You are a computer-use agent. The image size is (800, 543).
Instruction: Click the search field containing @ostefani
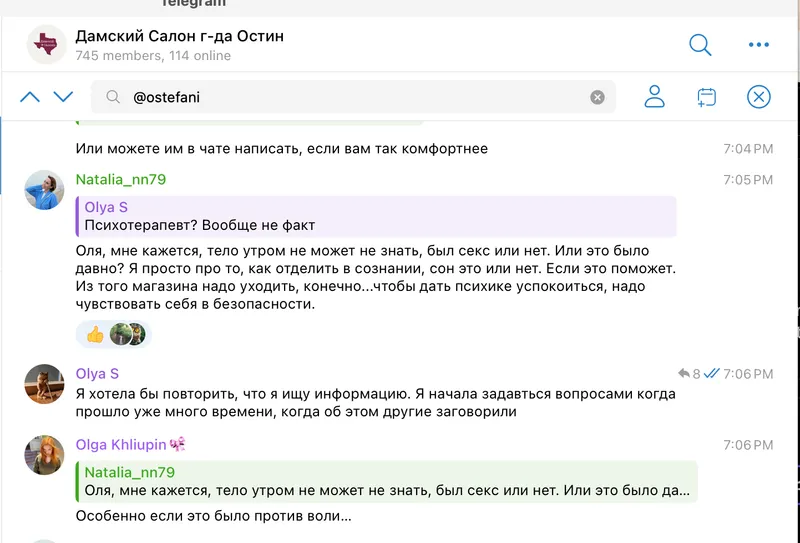353,97
